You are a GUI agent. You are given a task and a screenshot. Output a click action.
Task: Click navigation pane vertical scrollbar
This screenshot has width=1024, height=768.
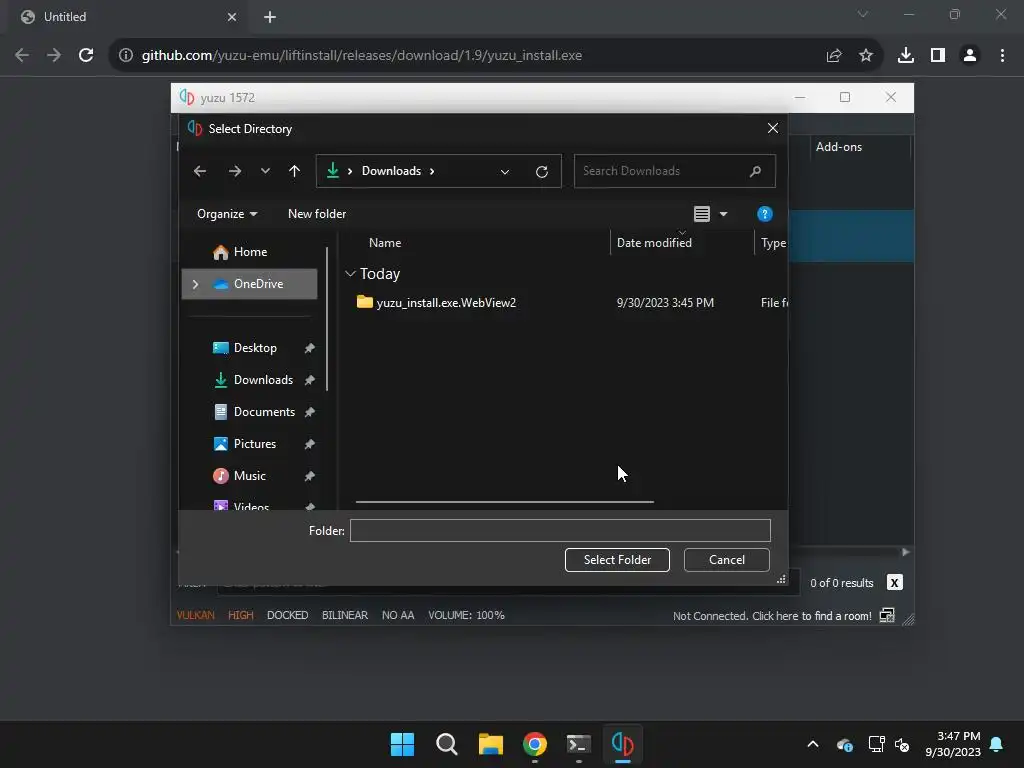[327, 319]
